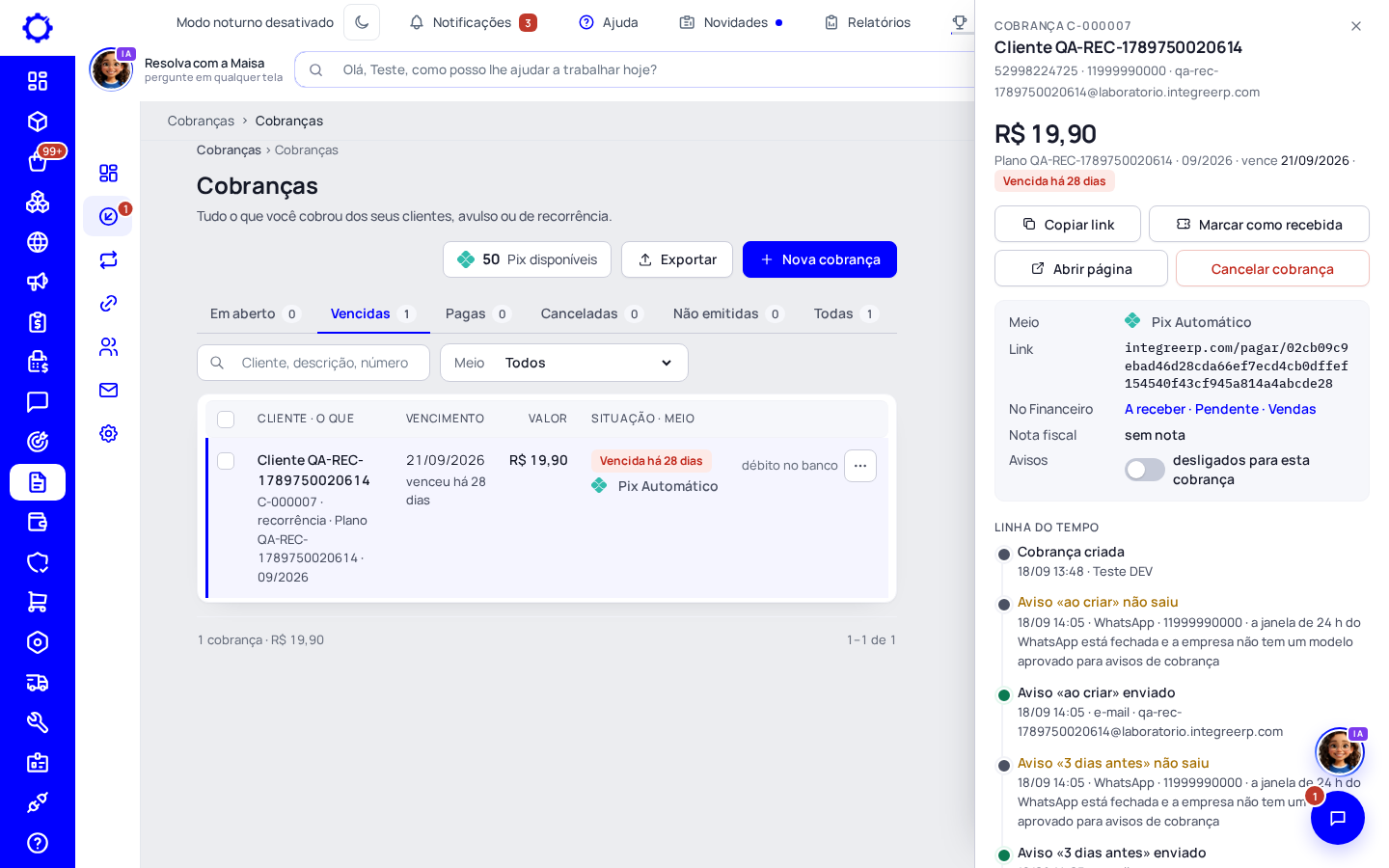Viewport: 1389px width, 868px height.
Task: Close the charge details panel
Action: (x=1356, y=26)
